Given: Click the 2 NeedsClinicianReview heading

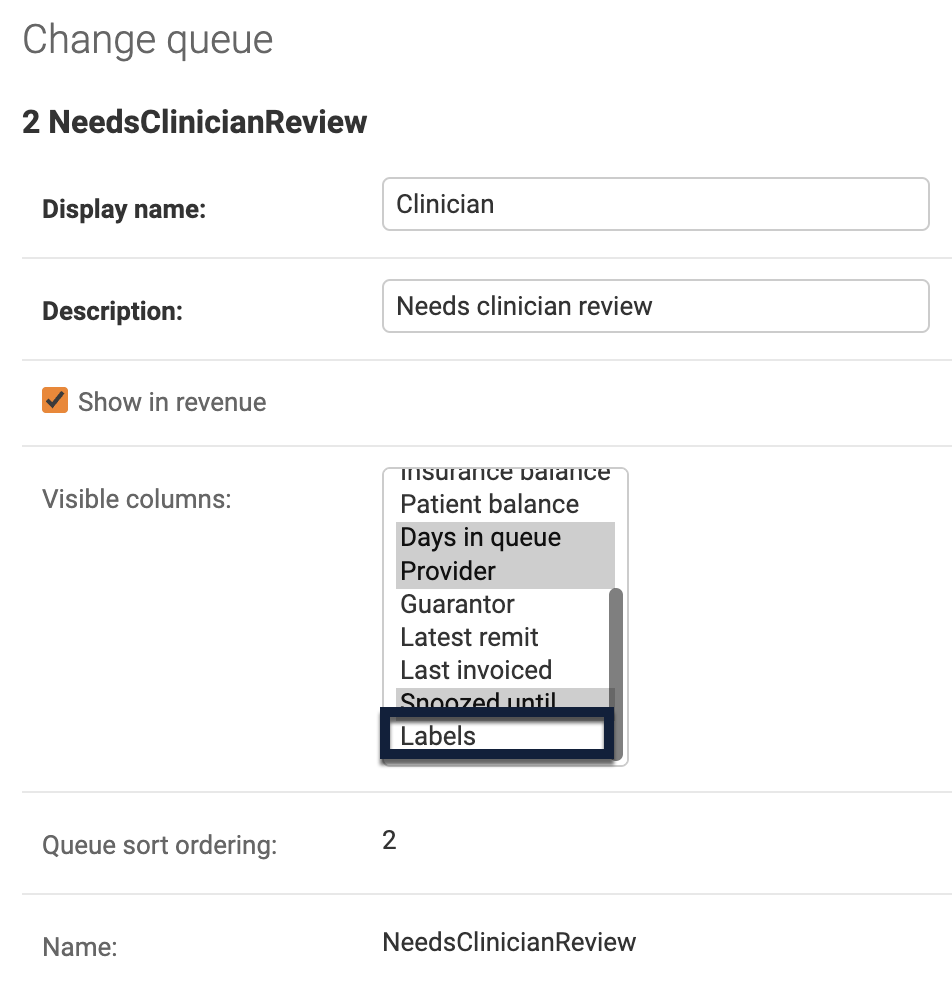Looking at the screenshot, I should click(195, 122).
